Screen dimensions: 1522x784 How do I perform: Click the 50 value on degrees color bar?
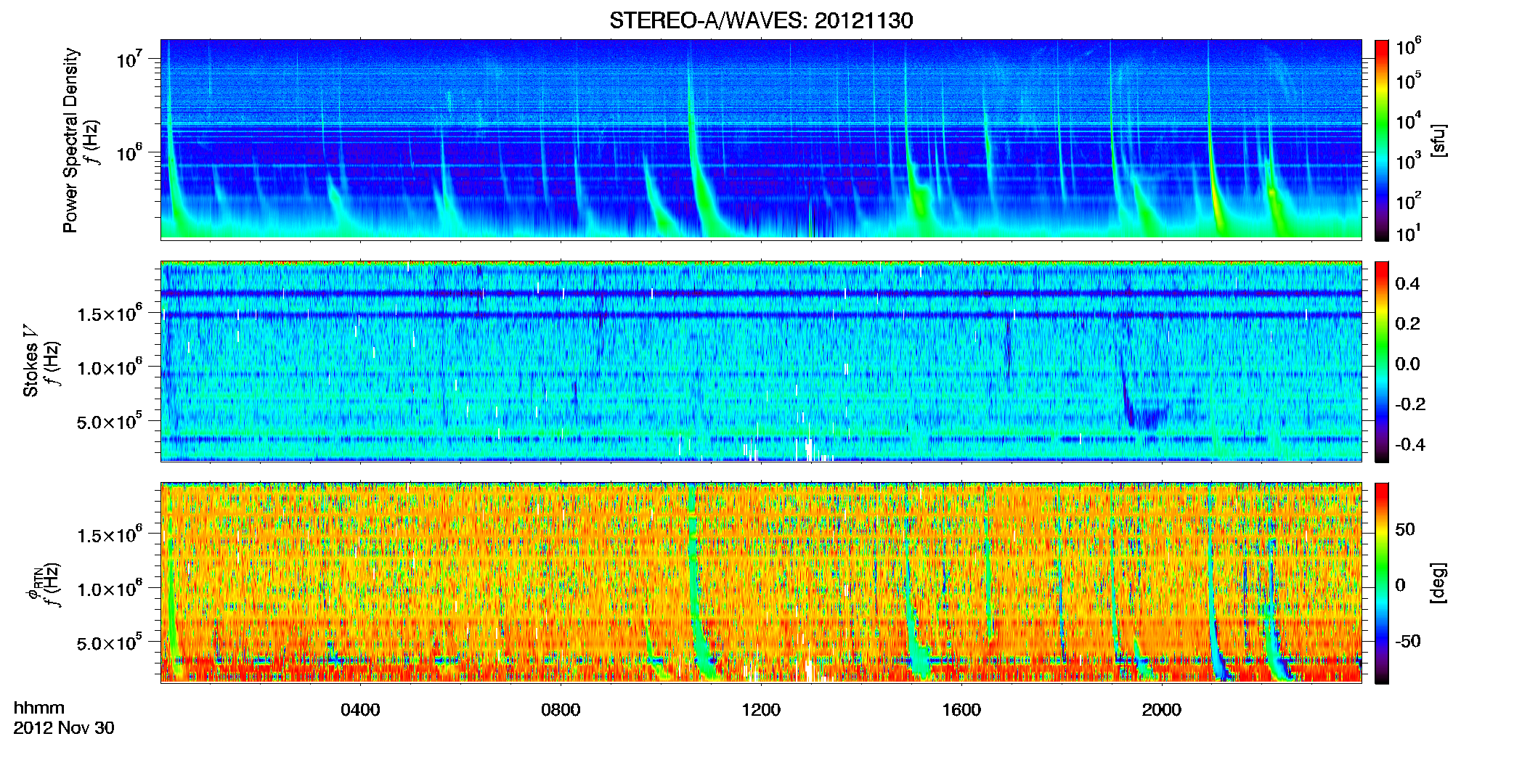pos(1404,529)
